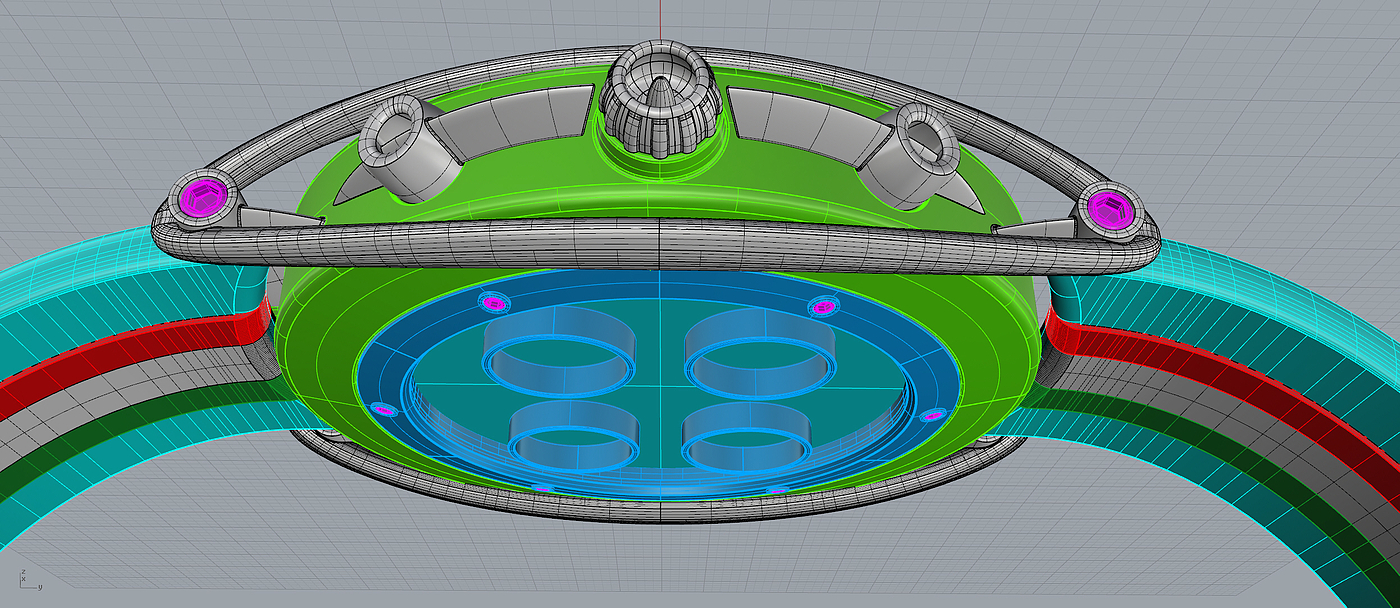Select the gray crown guard bar across case
The image size is (1400, 608).
click(x=655, y=247)
